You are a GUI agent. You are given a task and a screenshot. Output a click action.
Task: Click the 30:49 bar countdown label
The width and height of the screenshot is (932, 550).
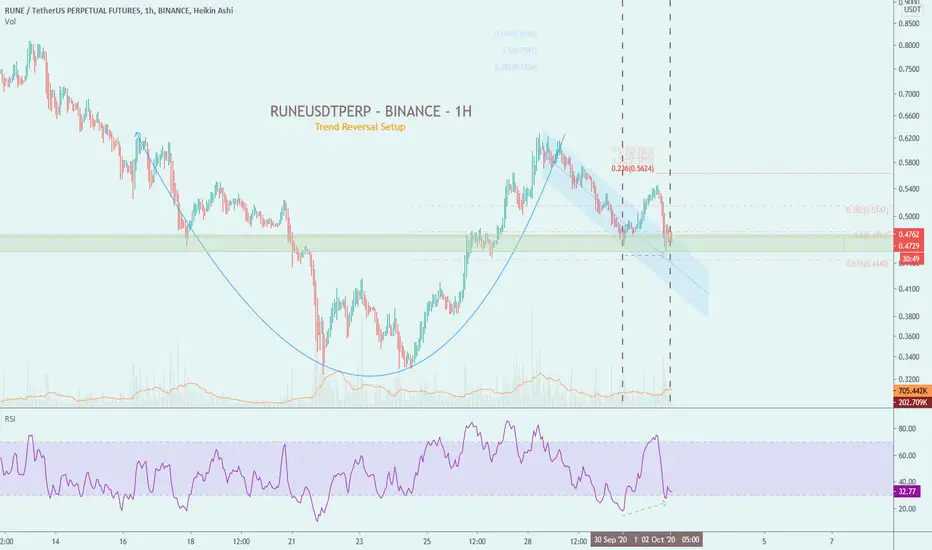910,259
